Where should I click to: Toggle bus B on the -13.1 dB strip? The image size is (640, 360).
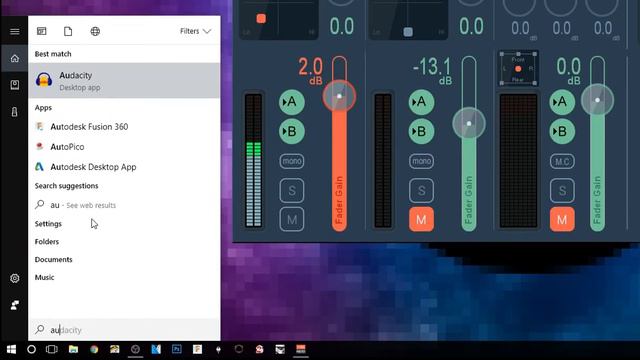pos(421,131)
